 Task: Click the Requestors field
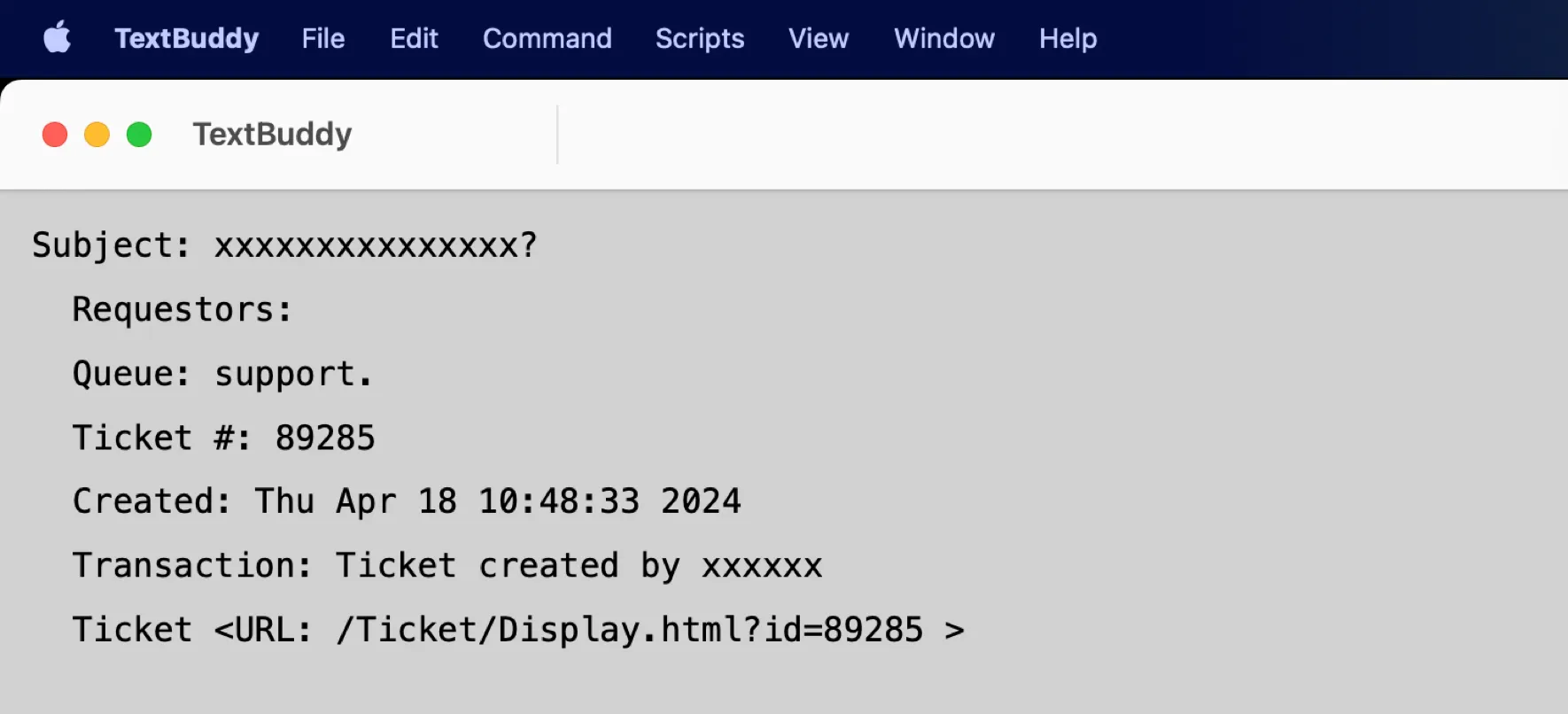pos(181,309)
